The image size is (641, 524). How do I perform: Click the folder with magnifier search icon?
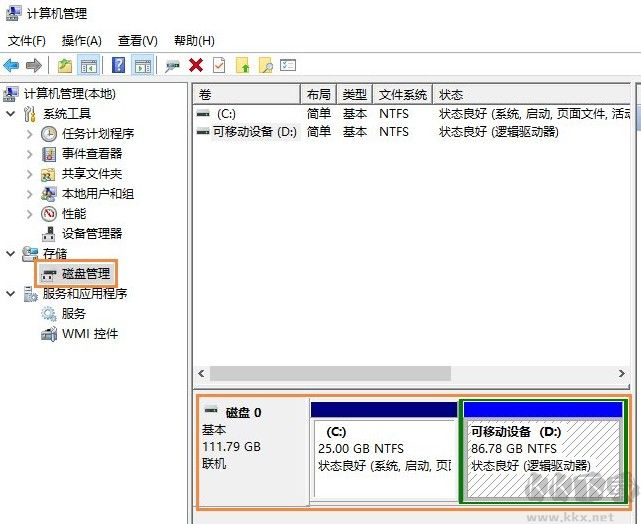click(x=266, y=65)
